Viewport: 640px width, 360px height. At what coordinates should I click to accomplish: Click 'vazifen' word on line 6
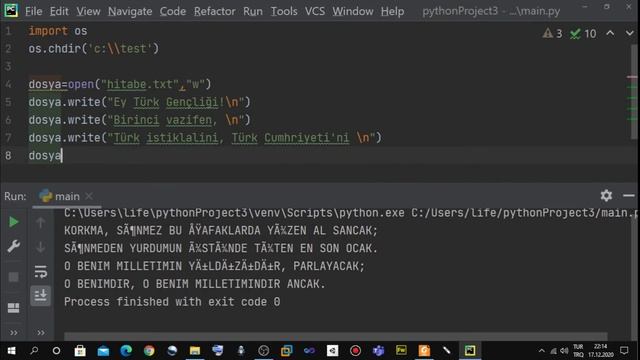[x=189, y=120]
